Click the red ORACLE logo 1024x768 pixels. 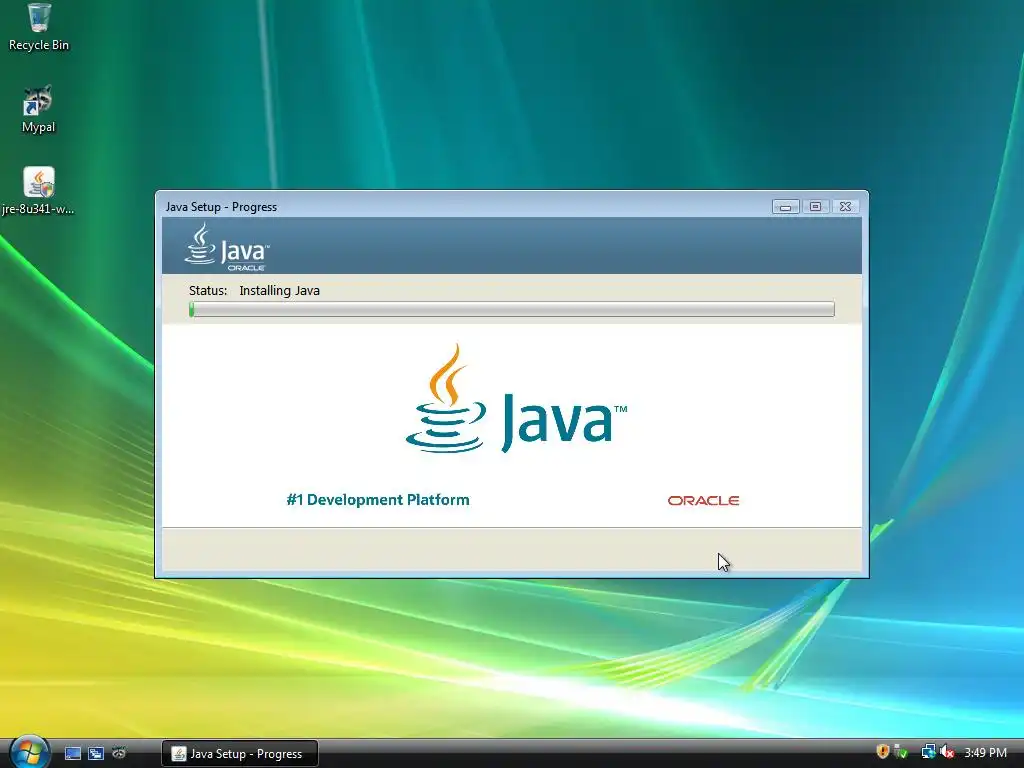[x=703, y=501]
